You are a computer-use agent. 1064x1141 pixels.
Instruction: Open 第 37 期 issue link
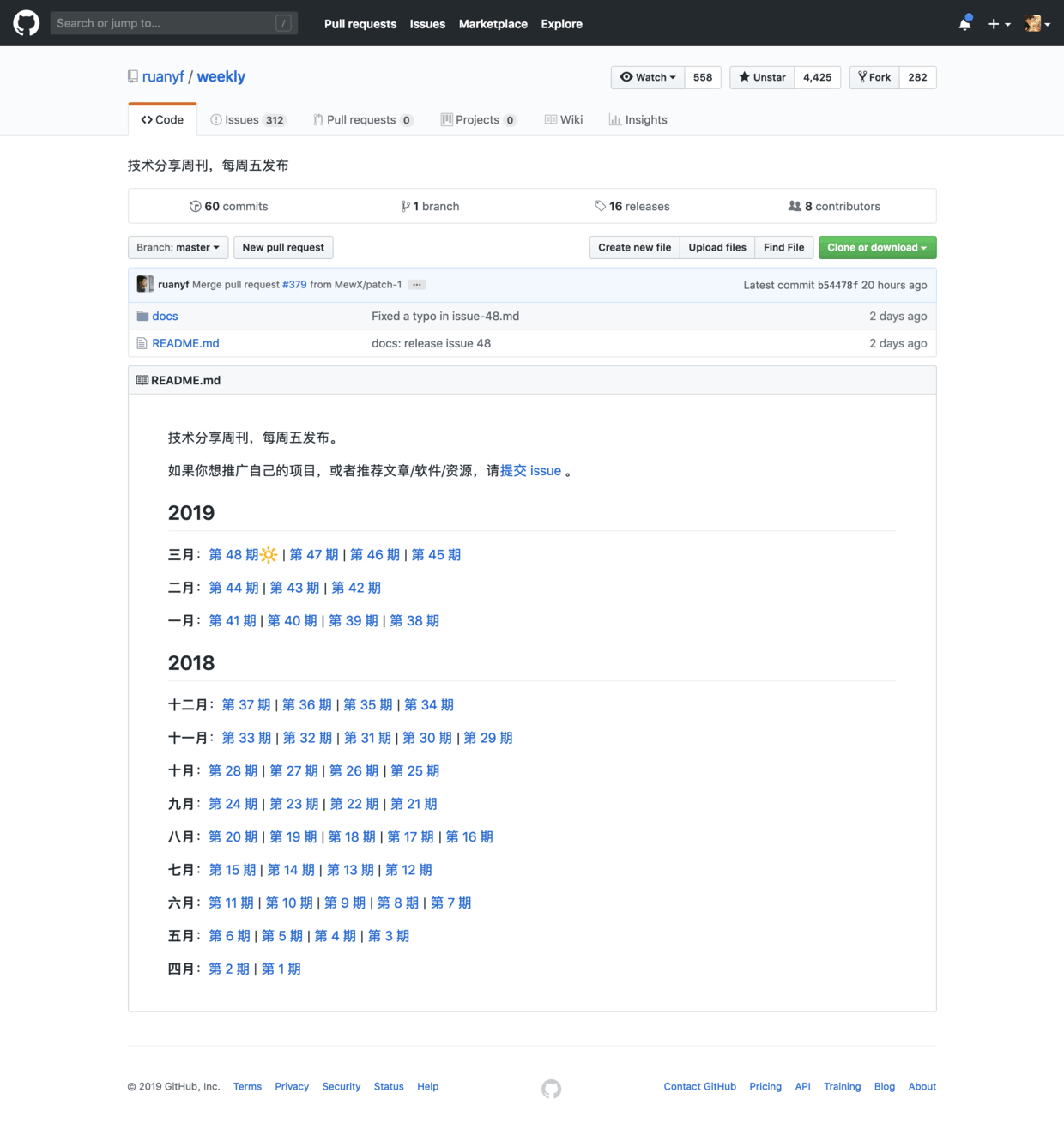(x=246, y=704)
